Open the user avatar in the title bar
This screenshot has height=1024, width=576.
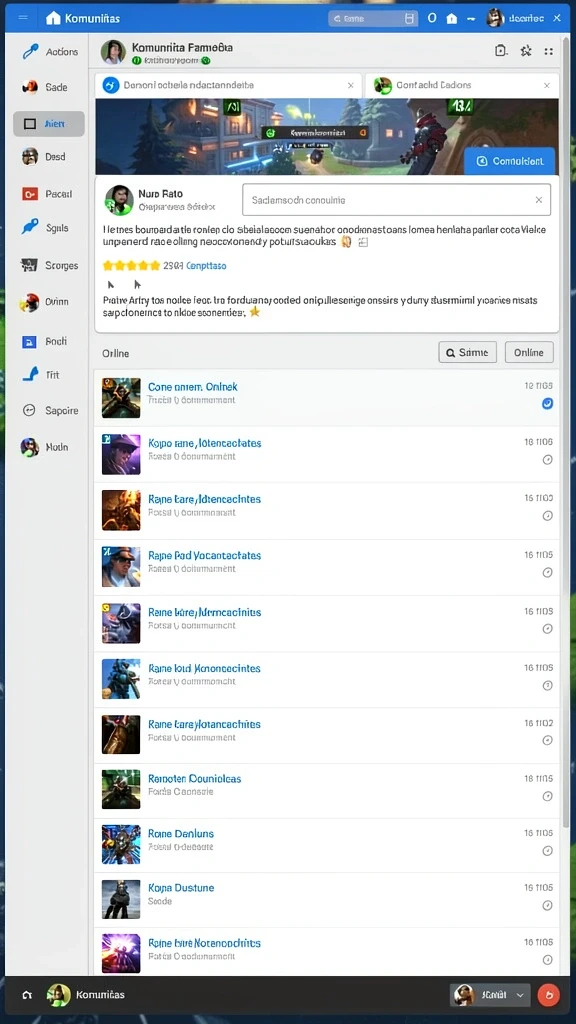pos(495,18)
